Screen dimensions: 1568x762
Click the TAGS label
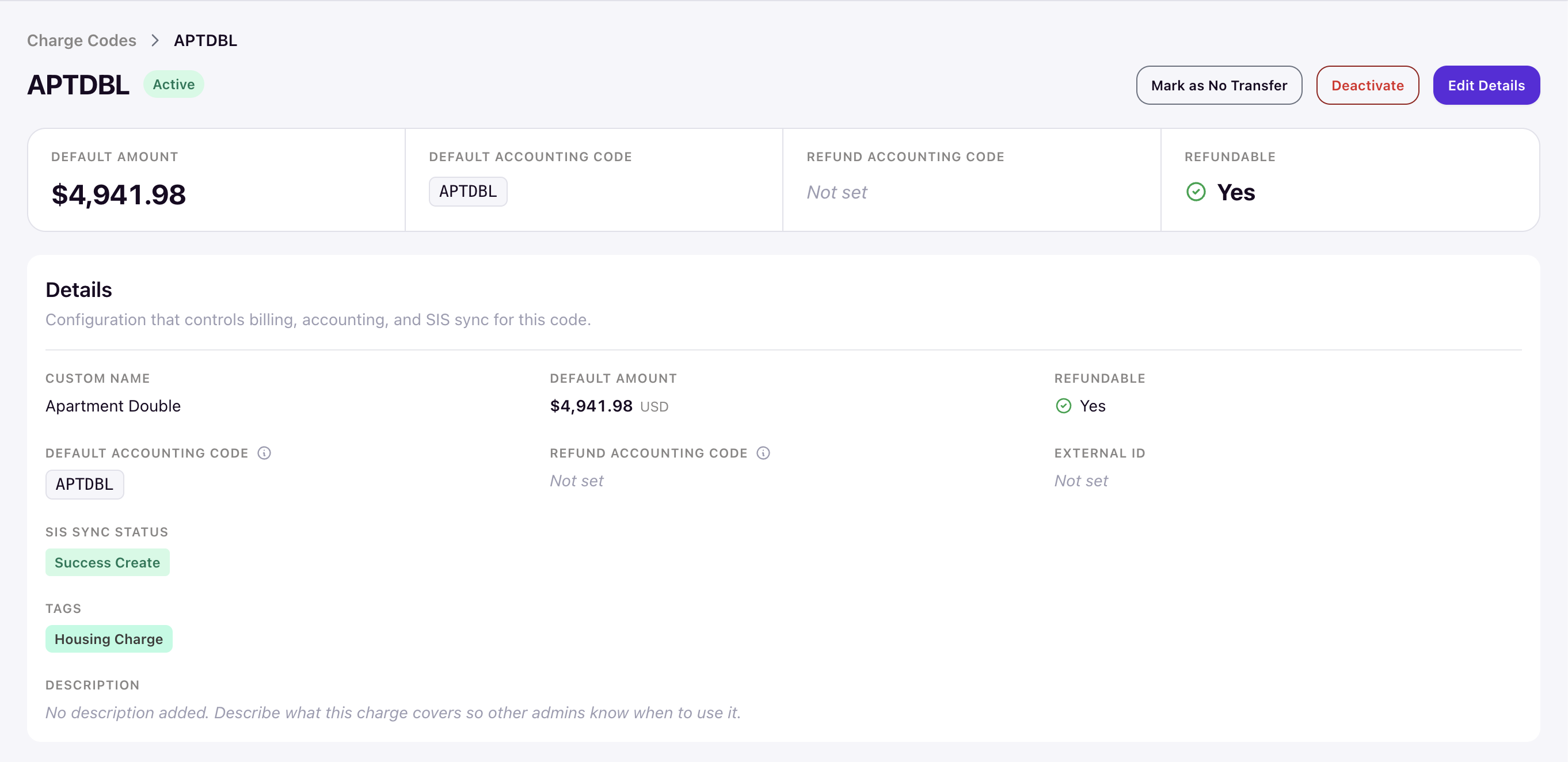click(63, 609)
